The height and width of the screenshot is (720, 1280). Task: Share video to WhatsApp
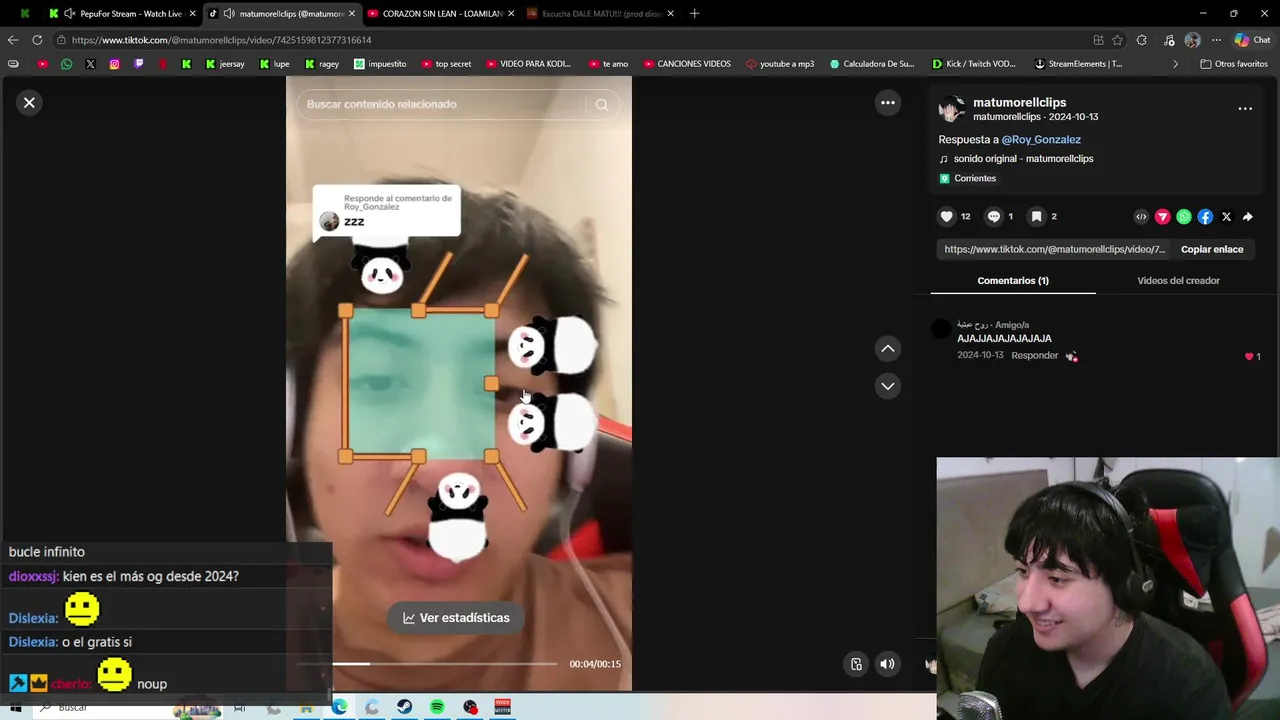(1184, 216)
